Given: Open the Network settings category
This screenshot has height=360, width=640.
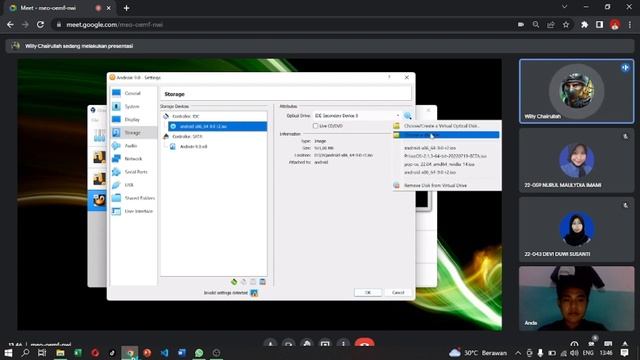Looking at the screenshot, I should click(133, 158).
